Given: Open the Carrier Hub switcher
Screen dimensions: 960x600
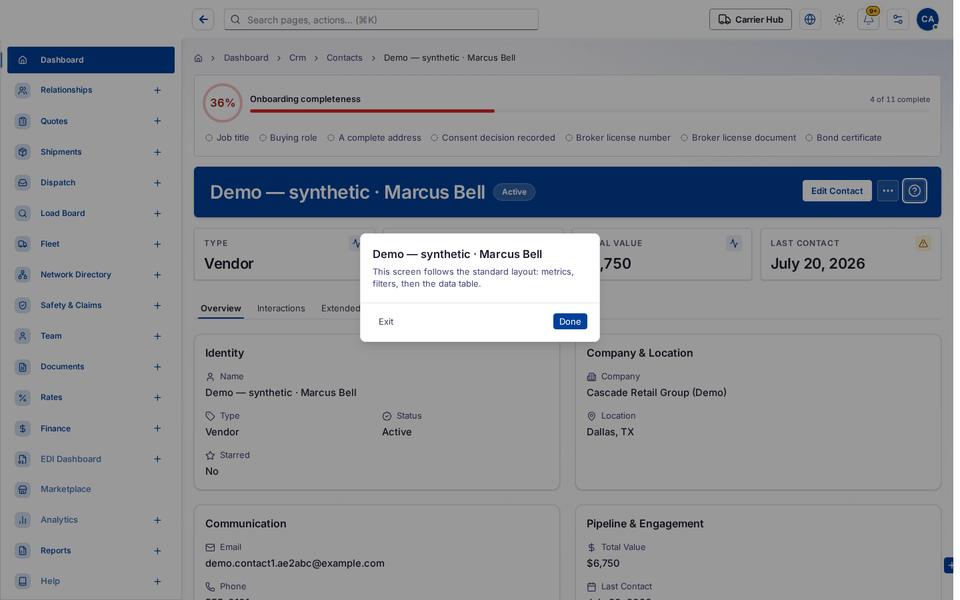Looking at the screenshot, I should 751,20.
